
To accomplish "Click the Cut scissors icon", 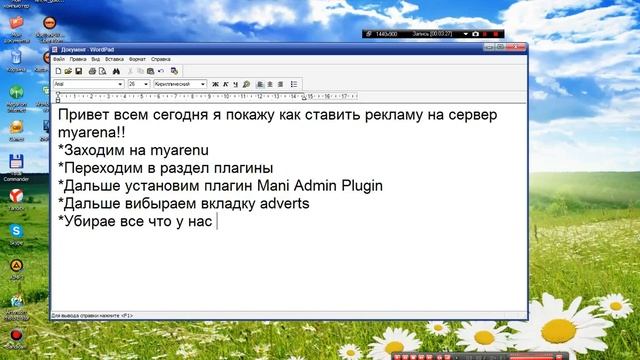I will (130, 71).
